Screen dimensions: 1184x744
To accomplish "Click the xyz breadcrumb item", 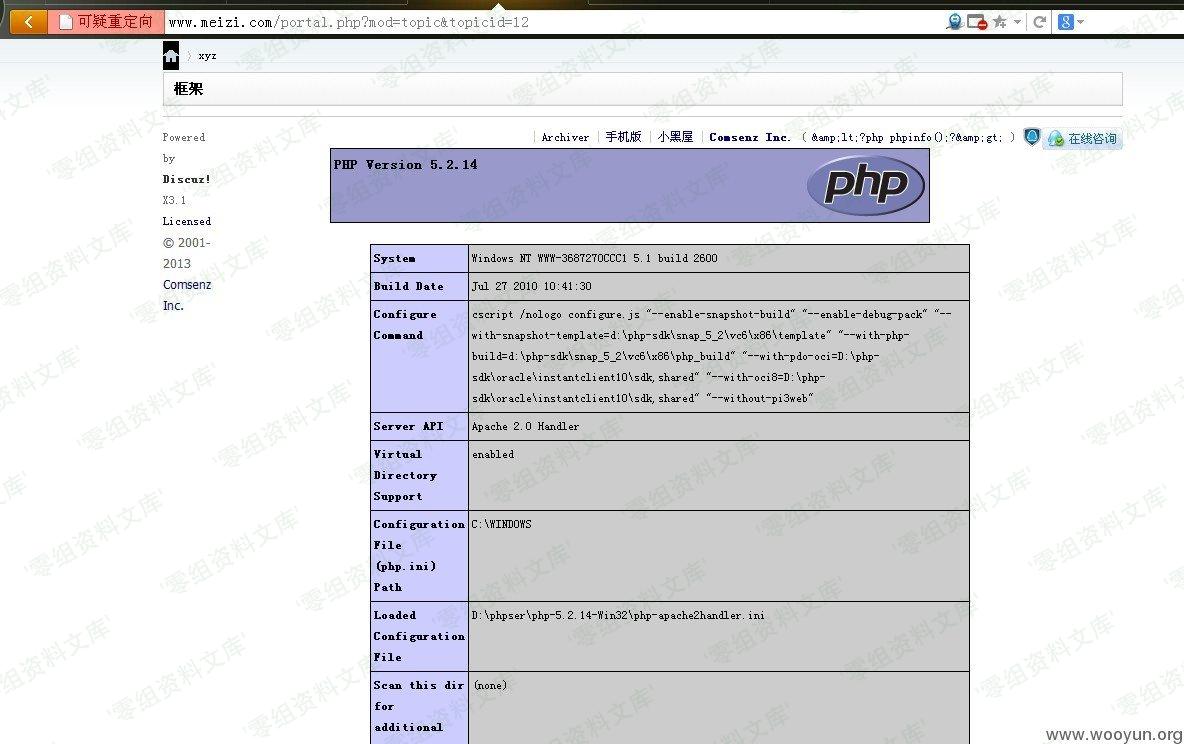I will tap(207, 56).
